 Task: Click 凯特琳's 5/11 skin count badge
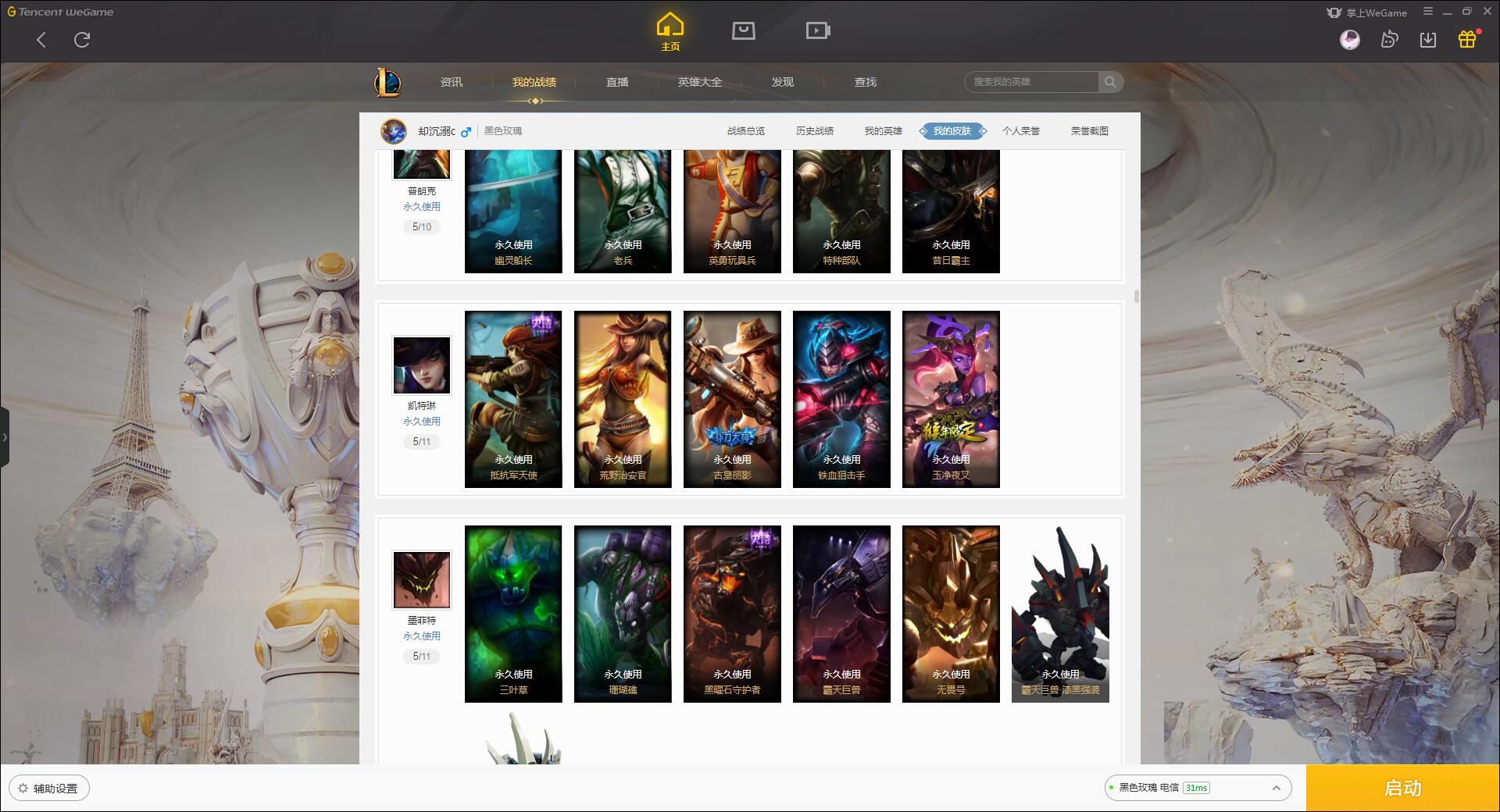click(422, 442)
